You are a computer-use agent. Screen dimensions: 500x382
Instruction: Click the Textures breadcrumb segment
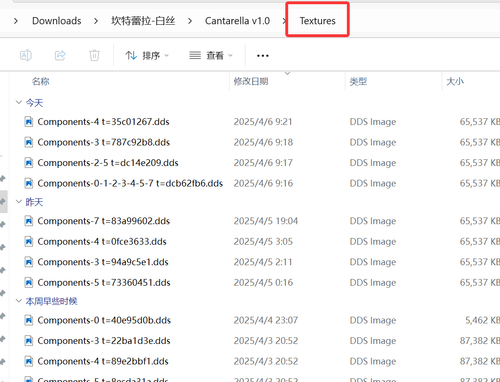(318, 21)
